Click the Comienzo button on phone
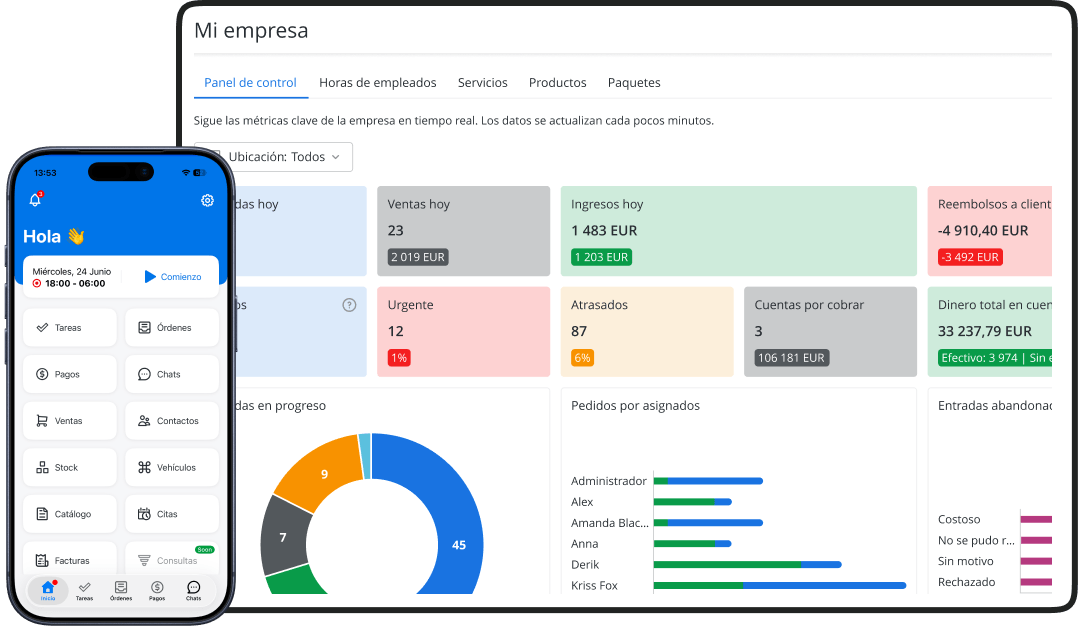Viewport: 1078px width, 630px height. pos(173,276)
